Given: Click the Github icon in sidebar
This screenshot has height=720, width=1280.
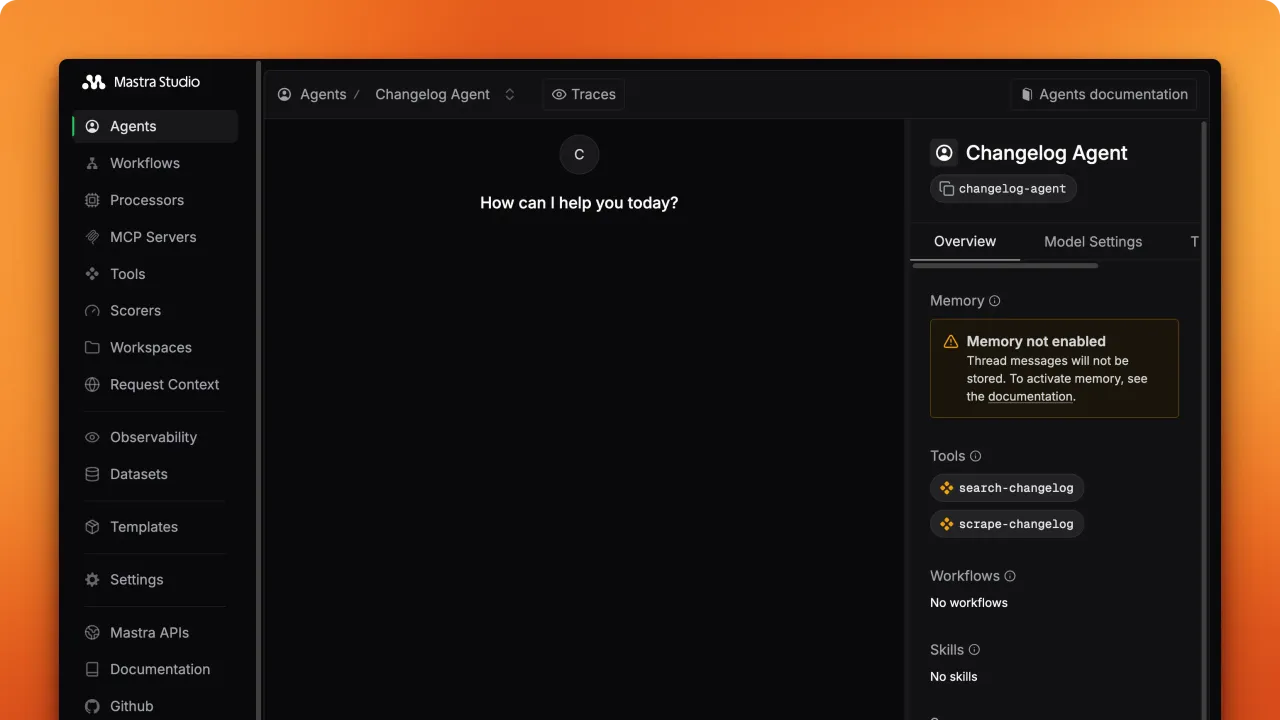Looking at the screenshot, I should pyautogui.click(x=92, y=706).
